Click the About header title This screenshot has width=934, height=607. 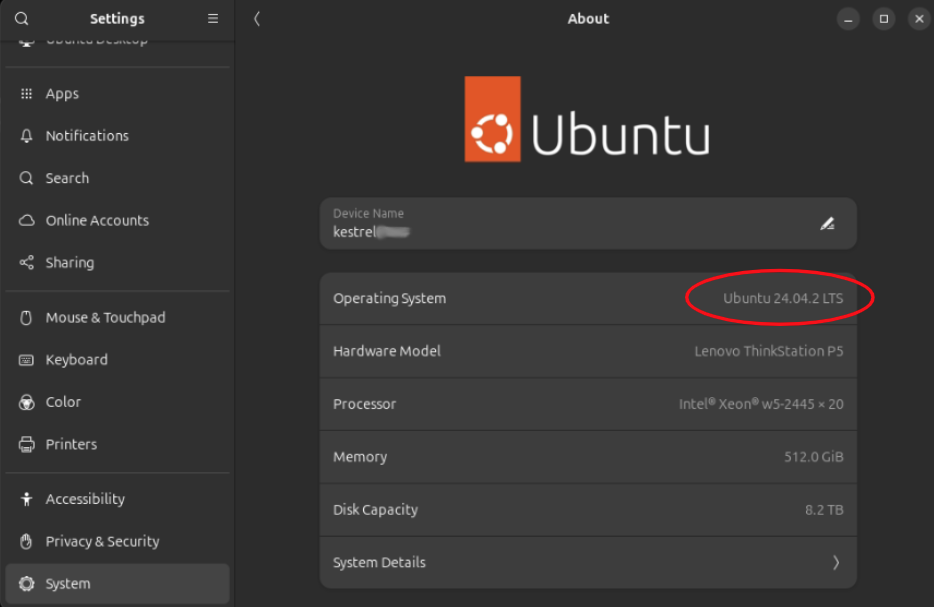point(588,18)
